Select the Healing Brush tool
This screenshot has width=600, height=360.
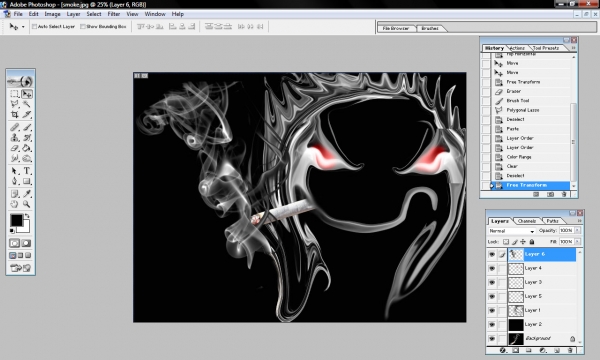coord(15,127)
